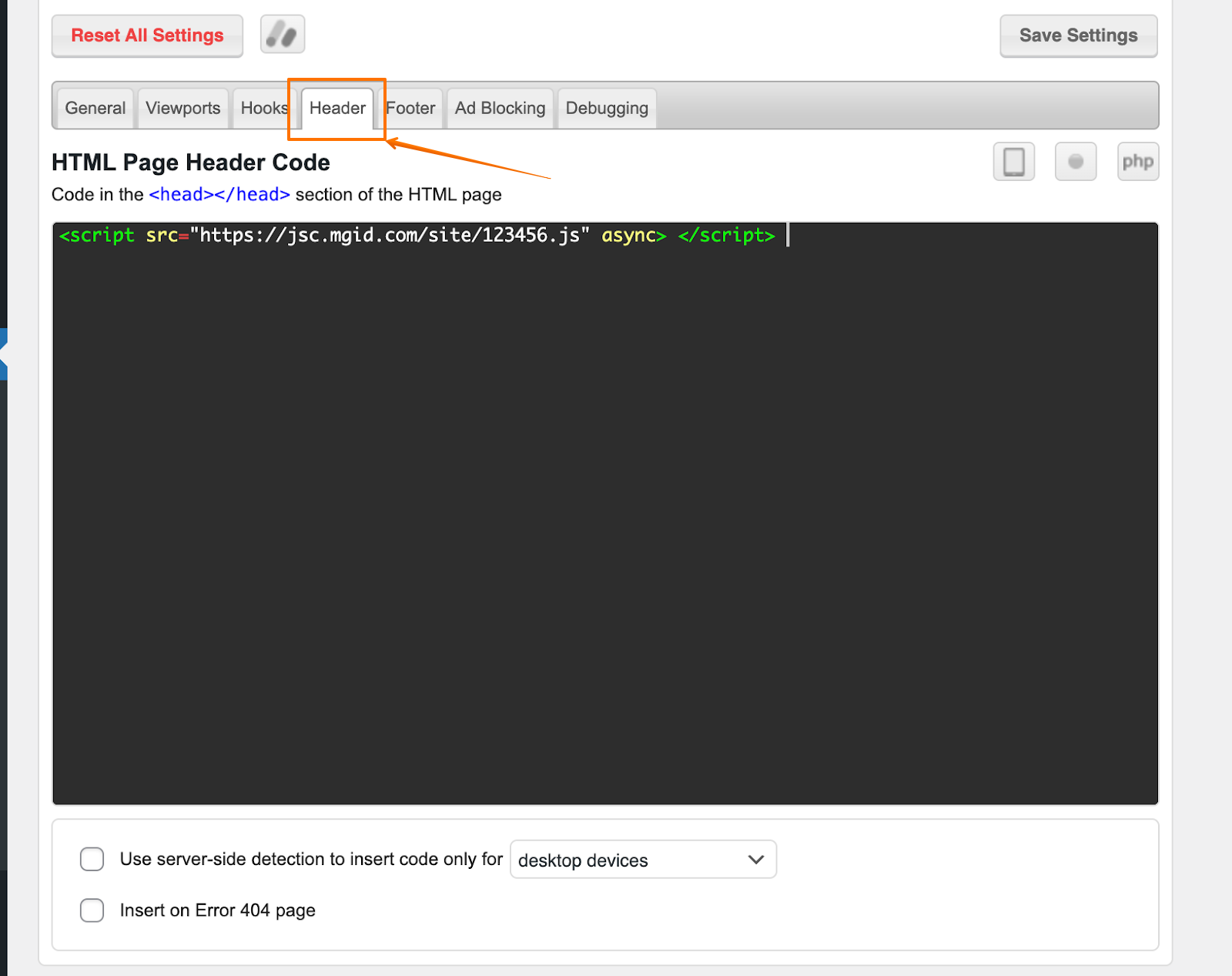Viewport: 1232px width, 976px height.
Task: Click the pills icon beside Reset All Settings
Action: [x=283, y=35]
